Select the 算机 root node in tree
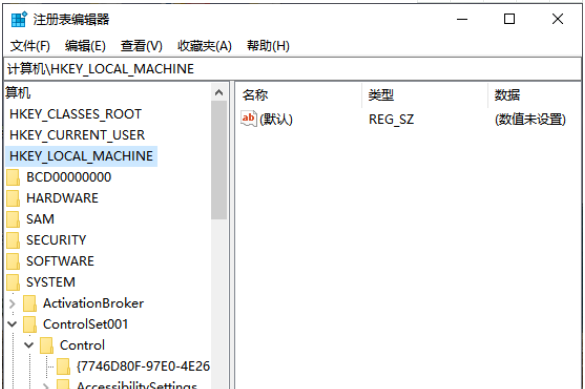 [18, 93]
